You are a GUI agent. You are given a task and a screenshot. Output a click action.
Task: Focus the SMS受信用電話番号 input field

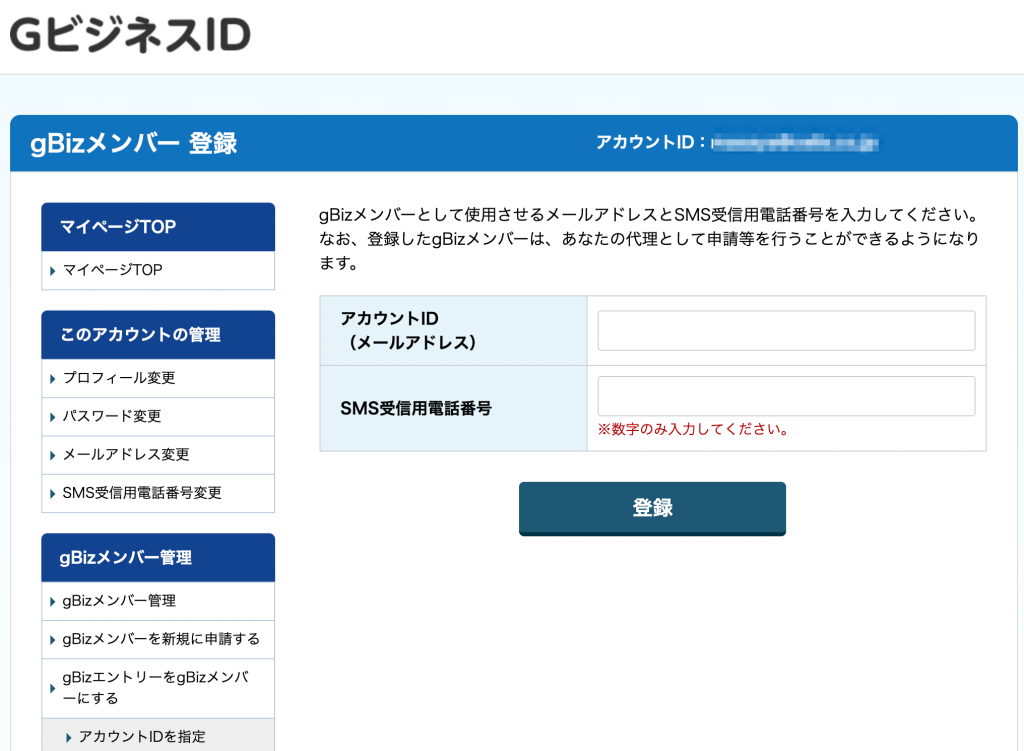click(786, 396)
